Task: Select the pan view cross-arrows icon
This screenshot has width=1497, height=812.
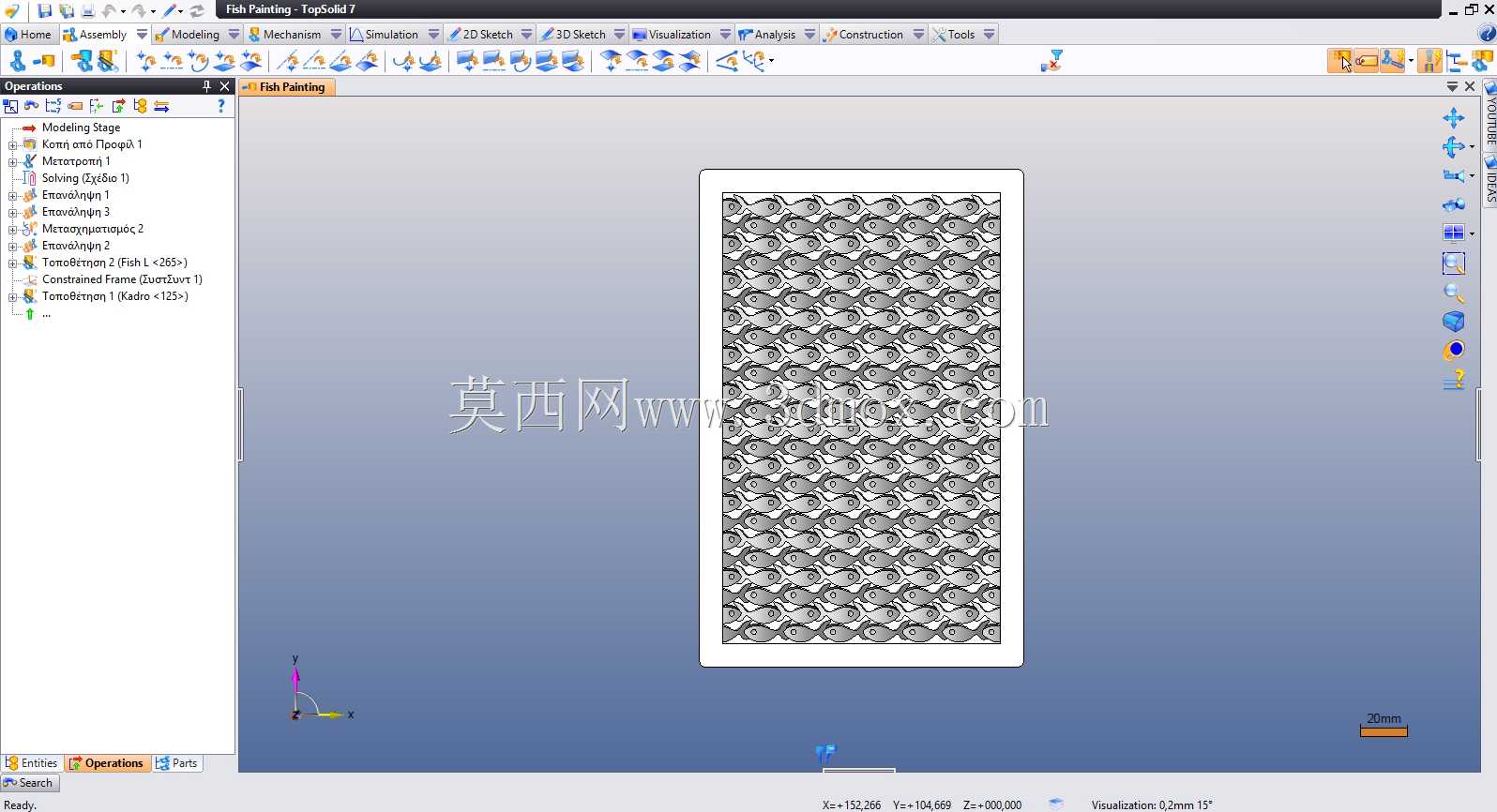Action: (x=1454, y=118)
